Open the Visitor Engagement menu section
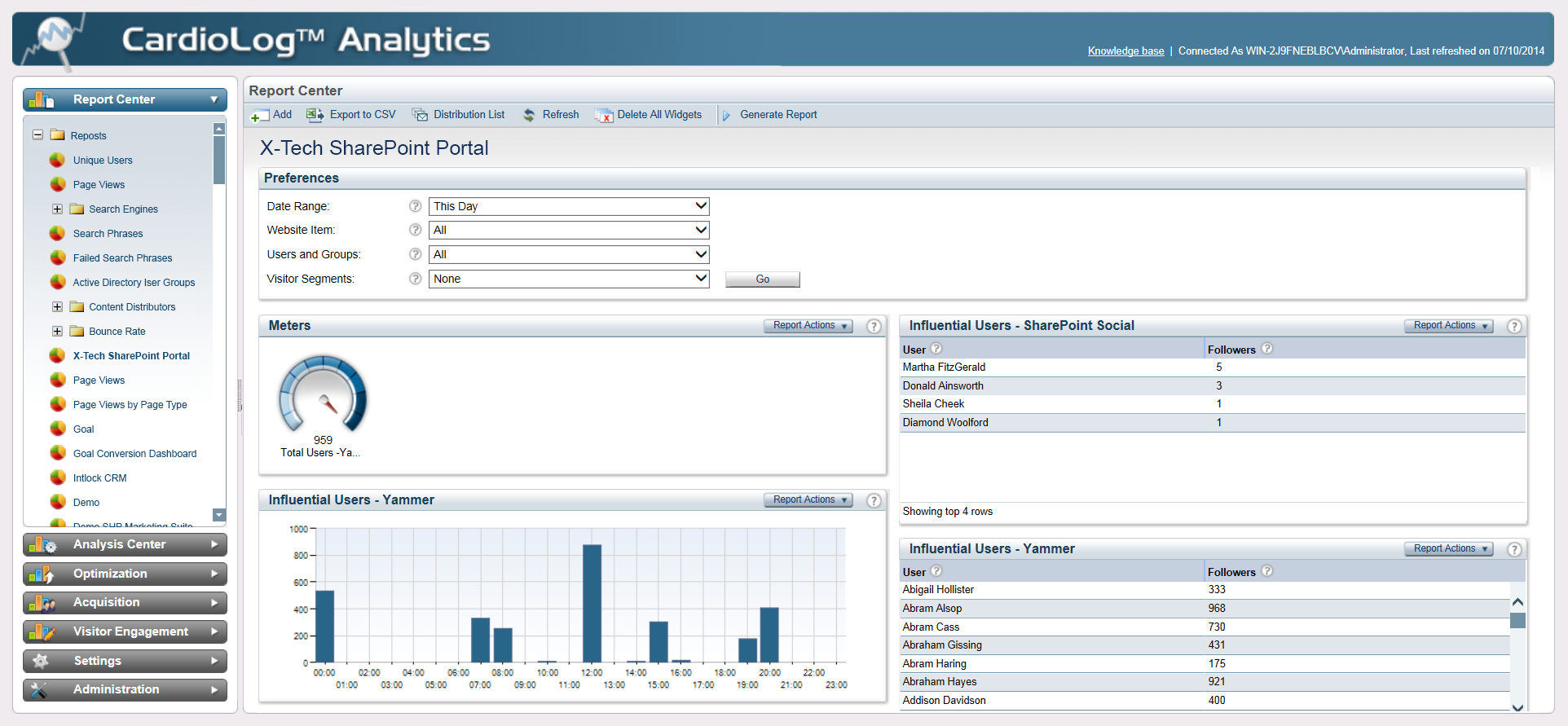 (x=125, y=631)
